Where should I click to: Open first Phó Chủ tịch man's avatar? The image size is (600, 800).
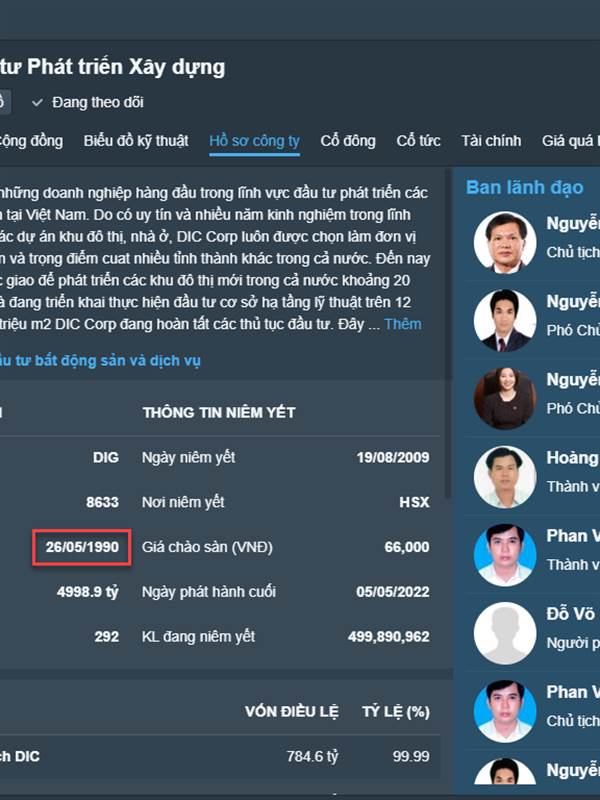[x=505, y=320]
